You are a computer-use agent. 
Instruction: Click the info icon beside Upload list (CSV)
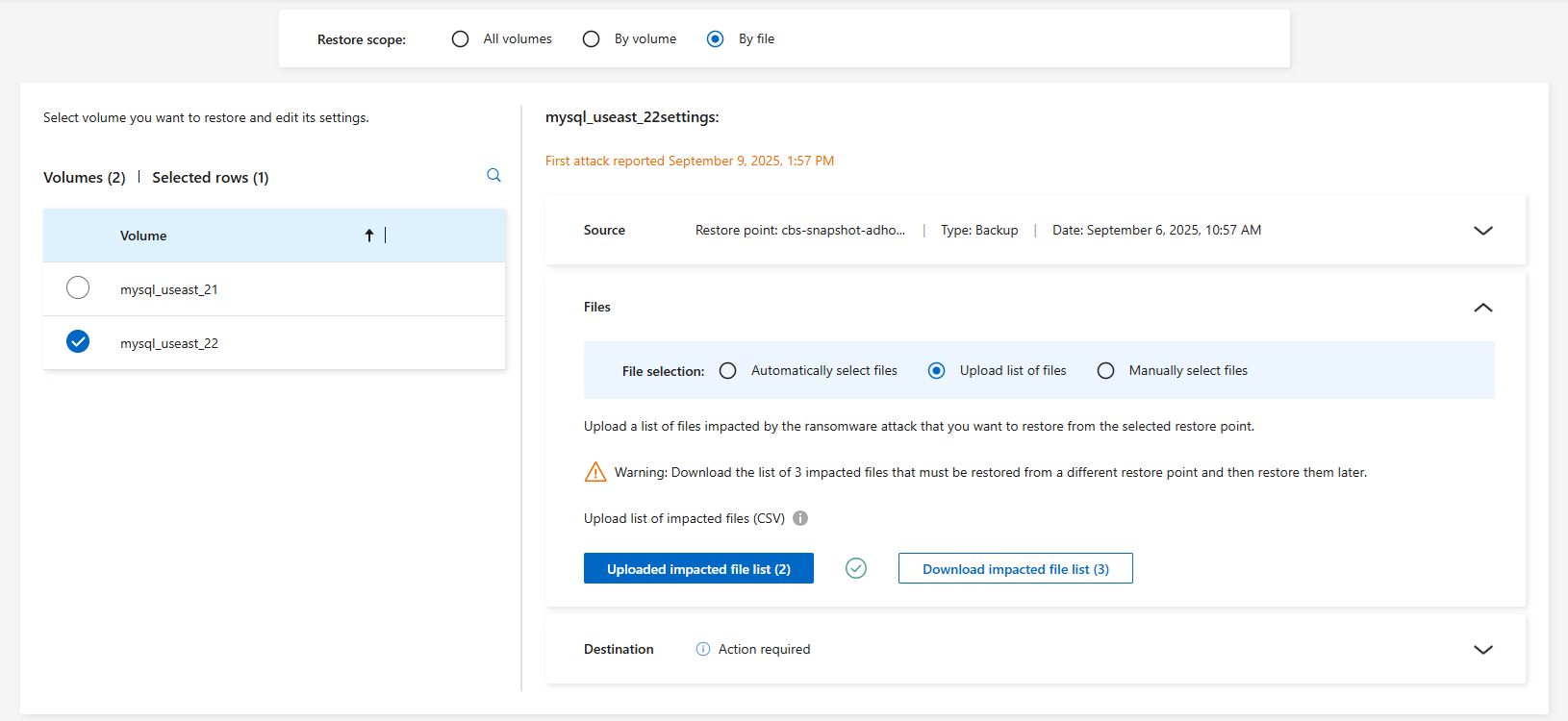(800, 518)
